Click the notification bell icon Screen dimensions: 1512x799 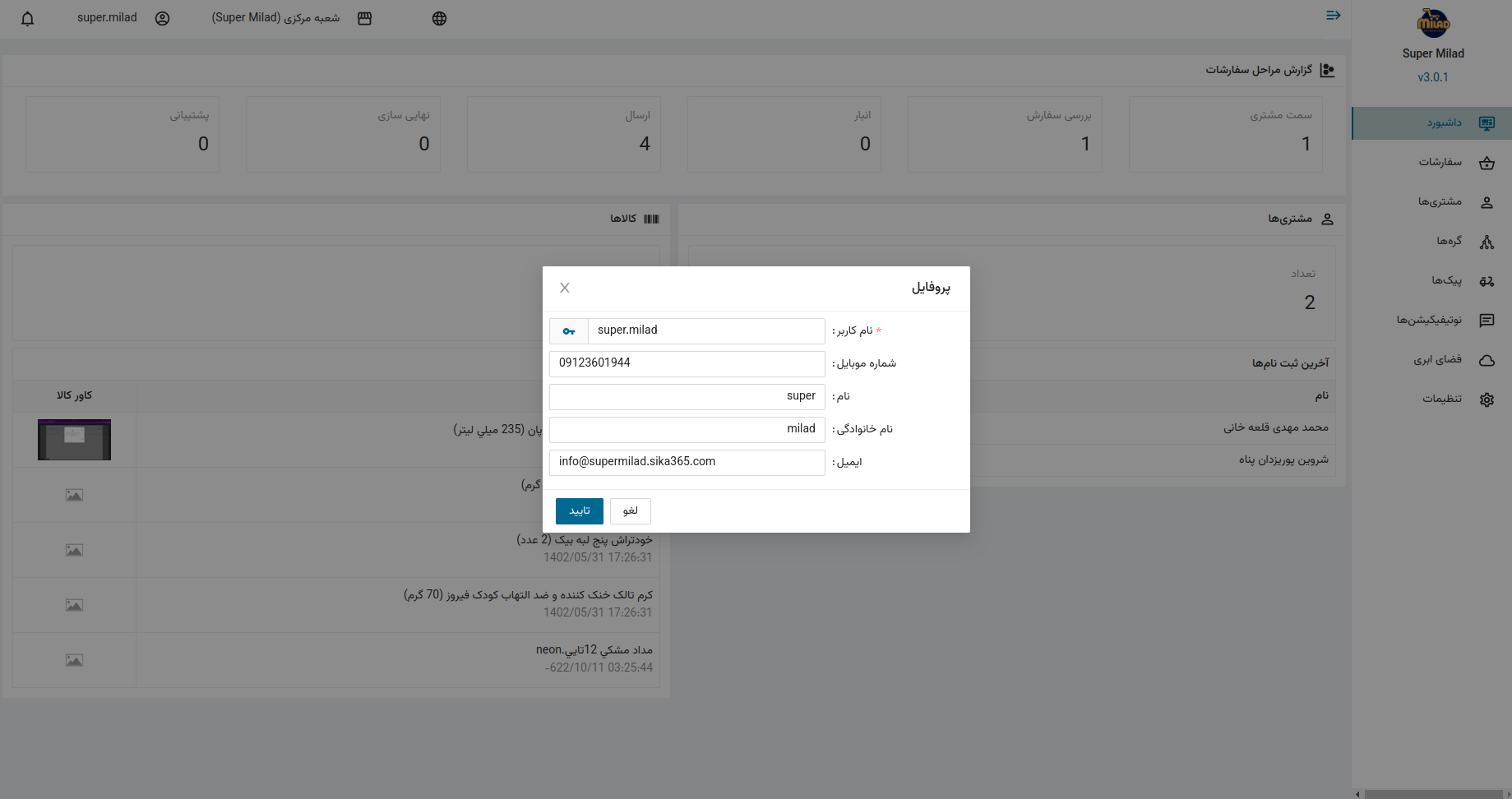[27, 19]
